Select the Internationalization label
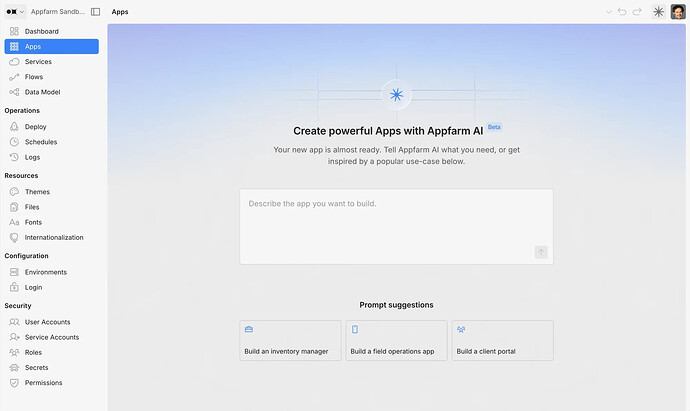 (54, 237)
